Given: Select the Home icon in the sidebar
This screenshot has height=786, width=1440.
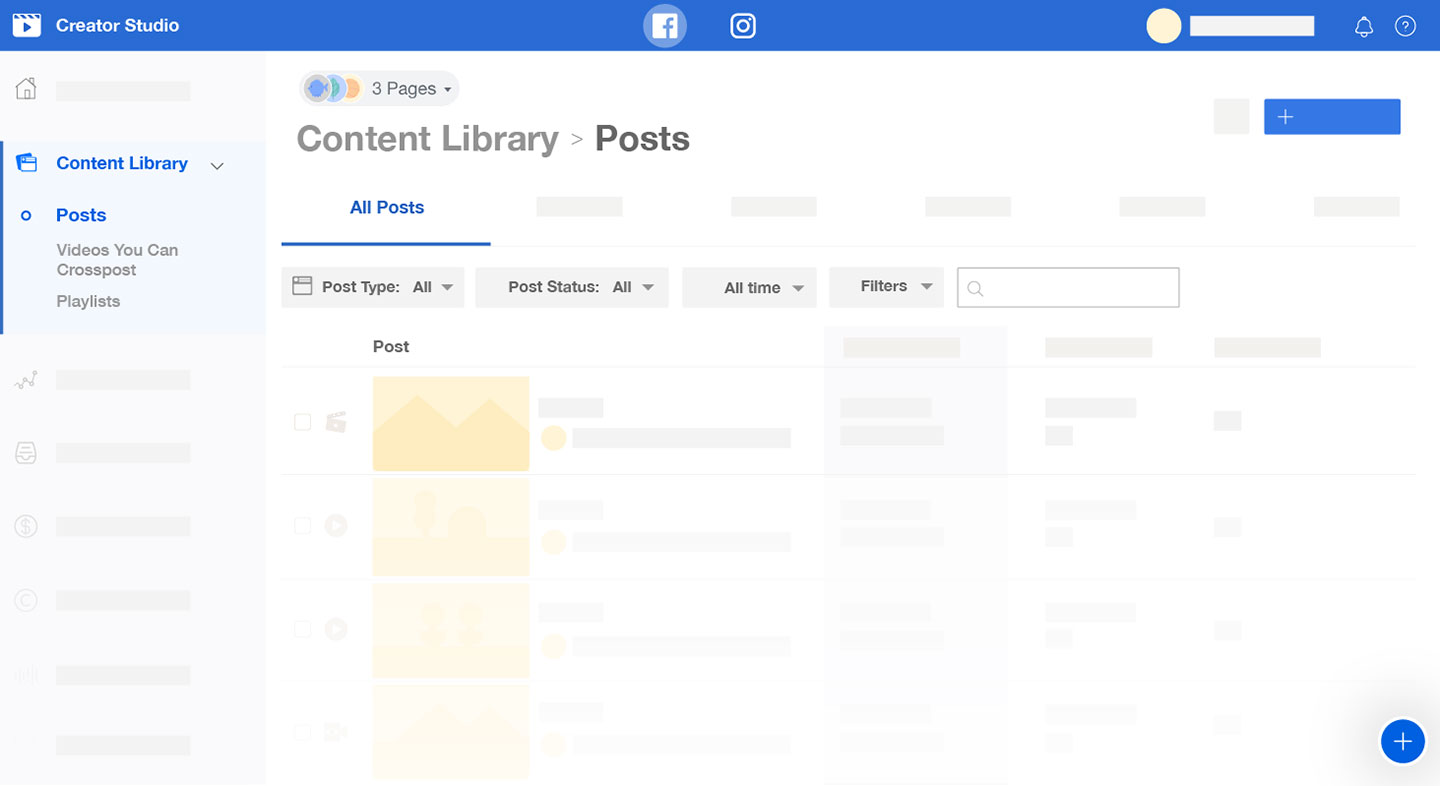Looking at the screenshot, I should 25,88.
